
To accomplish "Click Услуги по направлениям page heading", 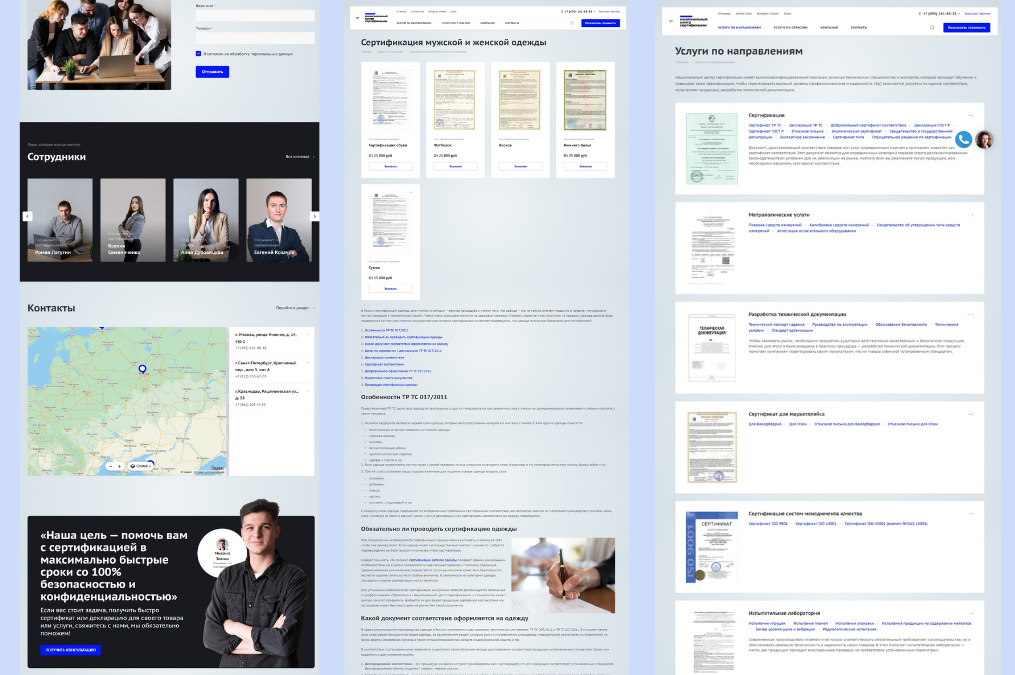I will point(739,51).
